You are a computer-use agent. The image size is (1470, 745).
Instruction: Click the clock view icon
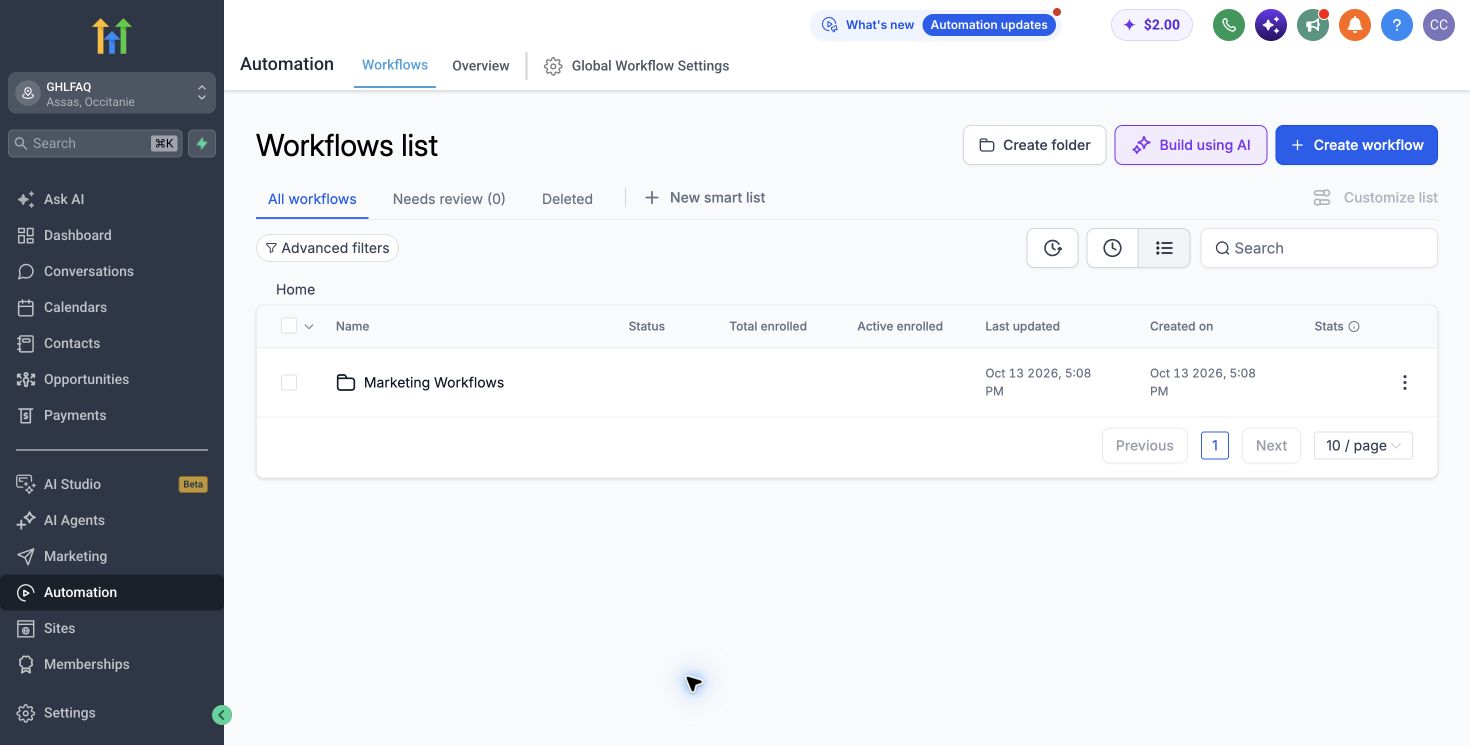tap(1113, 248)
